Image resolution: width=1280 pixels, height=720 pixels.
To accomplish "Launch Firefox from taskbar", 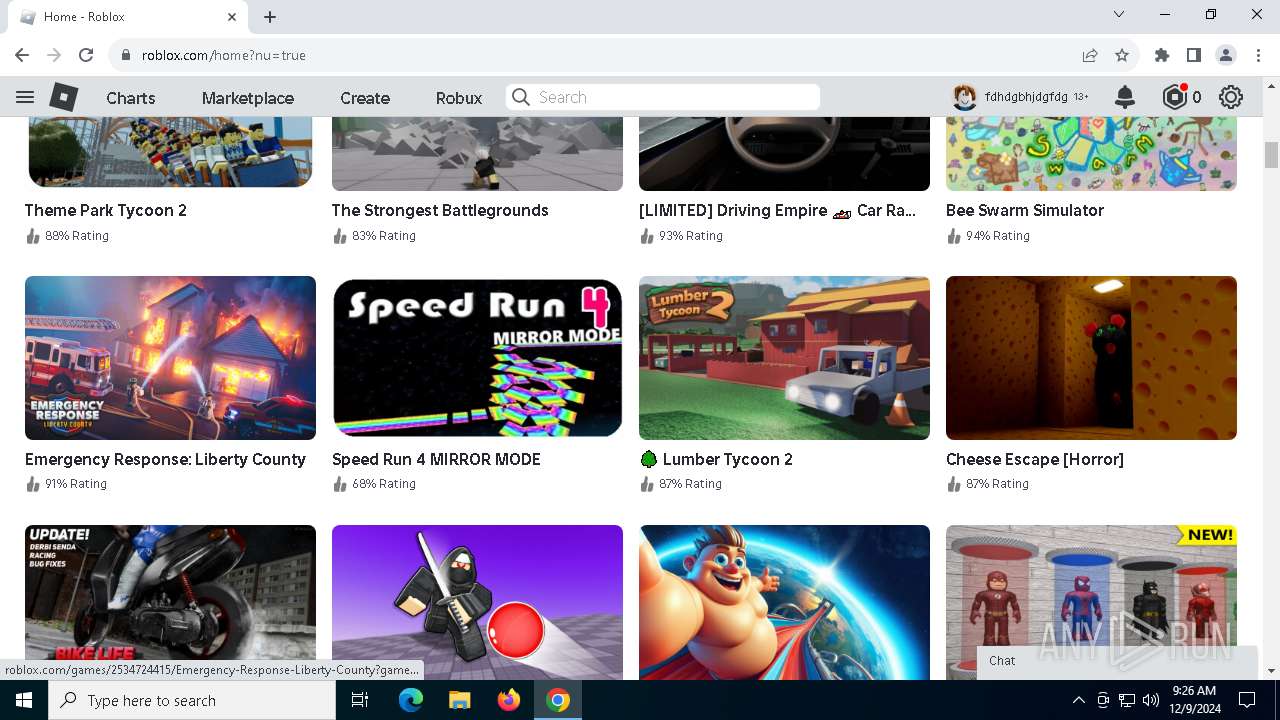I will (509, 700).
